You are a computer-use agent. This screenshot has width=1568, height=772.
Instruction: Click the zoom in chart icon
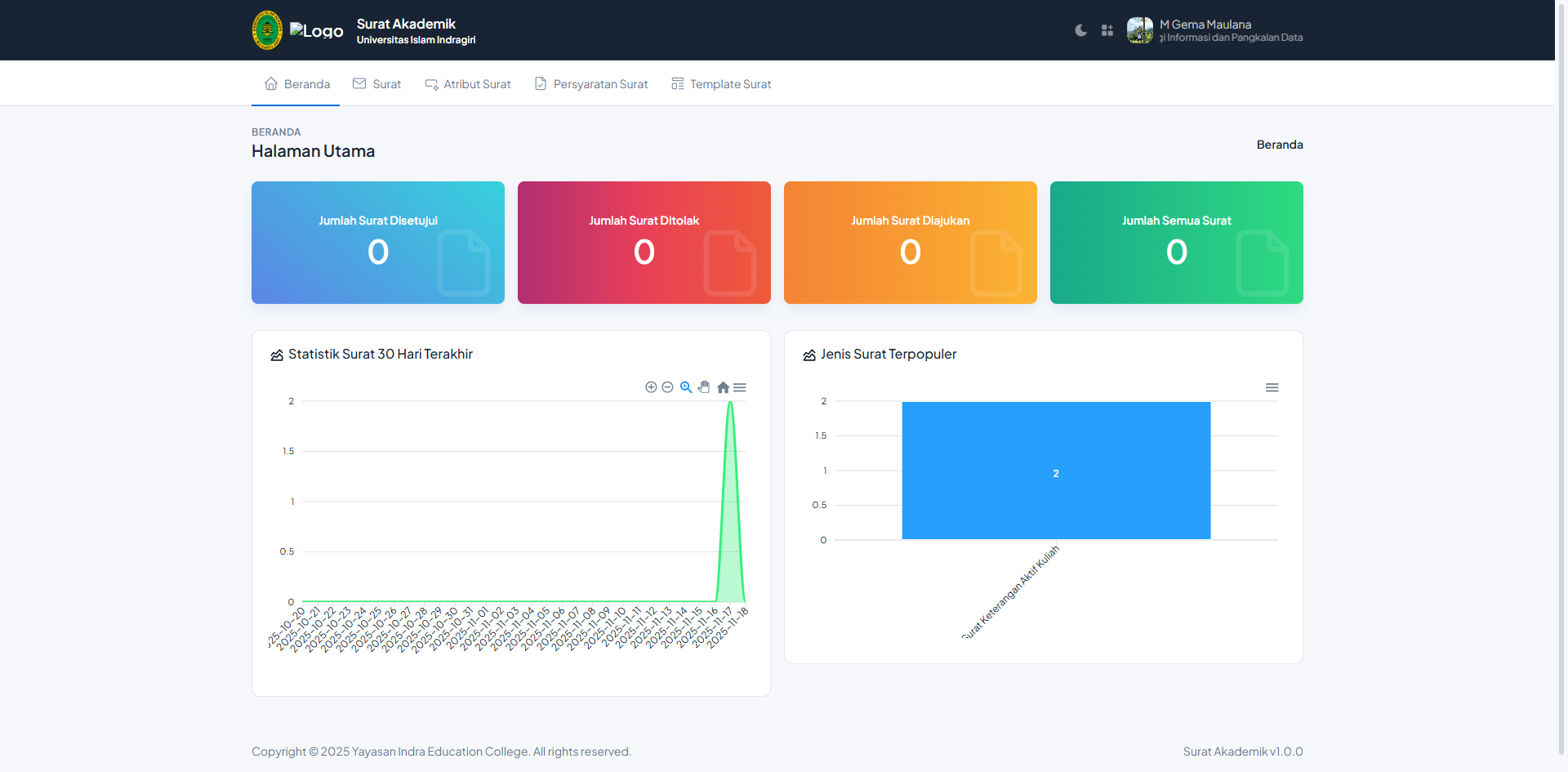pyautogui.click(x=651, y=387)
